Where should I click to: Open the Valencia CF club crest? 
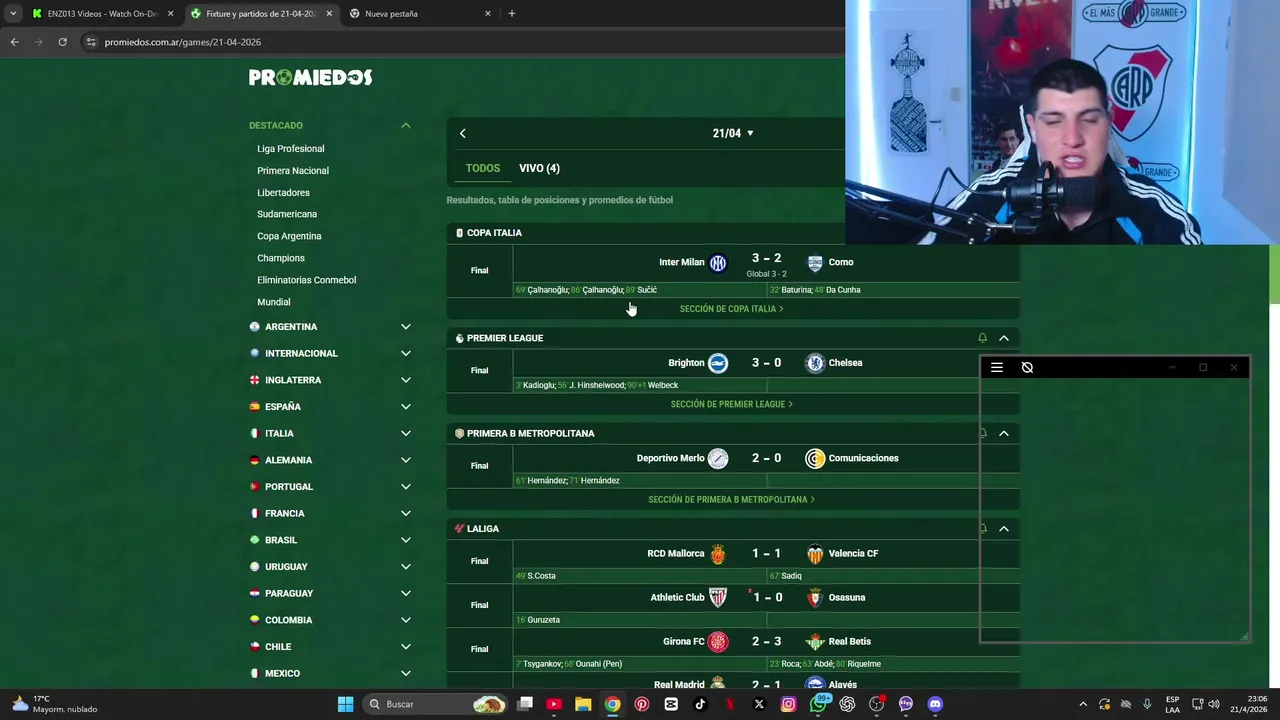[815, 554]
